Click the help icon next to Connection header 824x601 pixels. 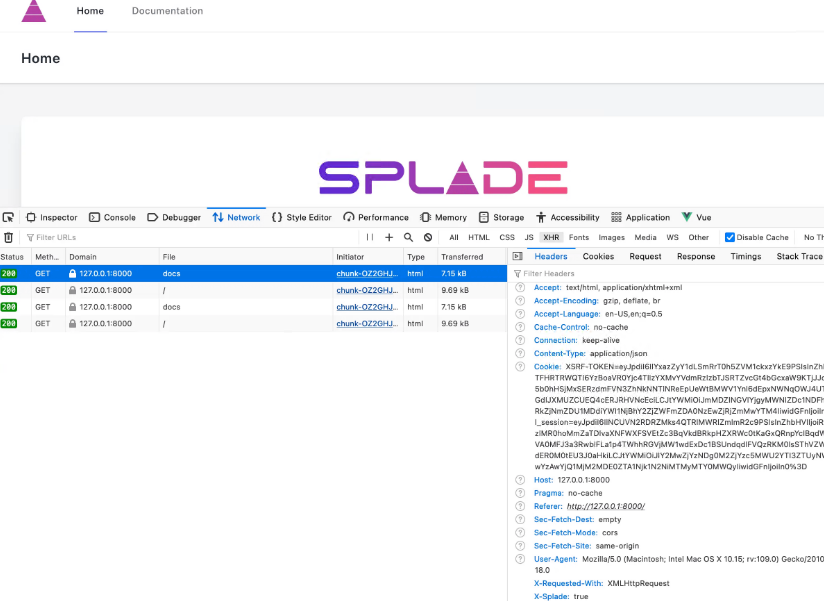pos(520,340)
